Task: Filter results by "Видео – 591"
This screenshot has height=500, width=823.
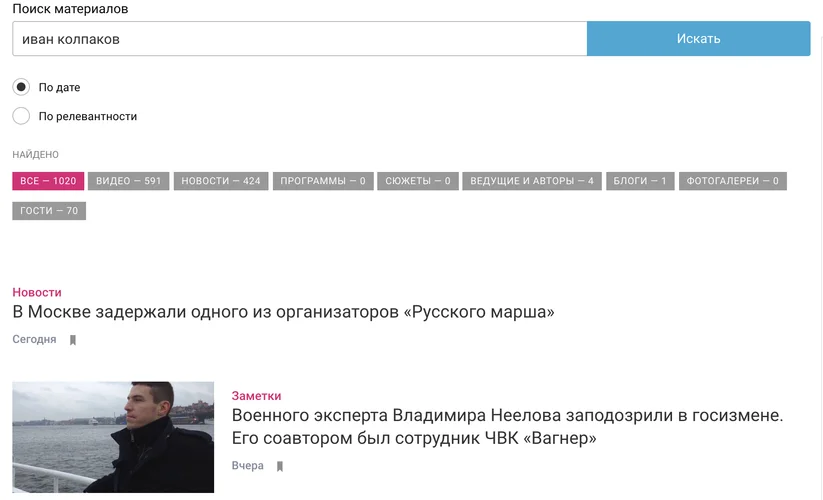Action: click(129, 181)
